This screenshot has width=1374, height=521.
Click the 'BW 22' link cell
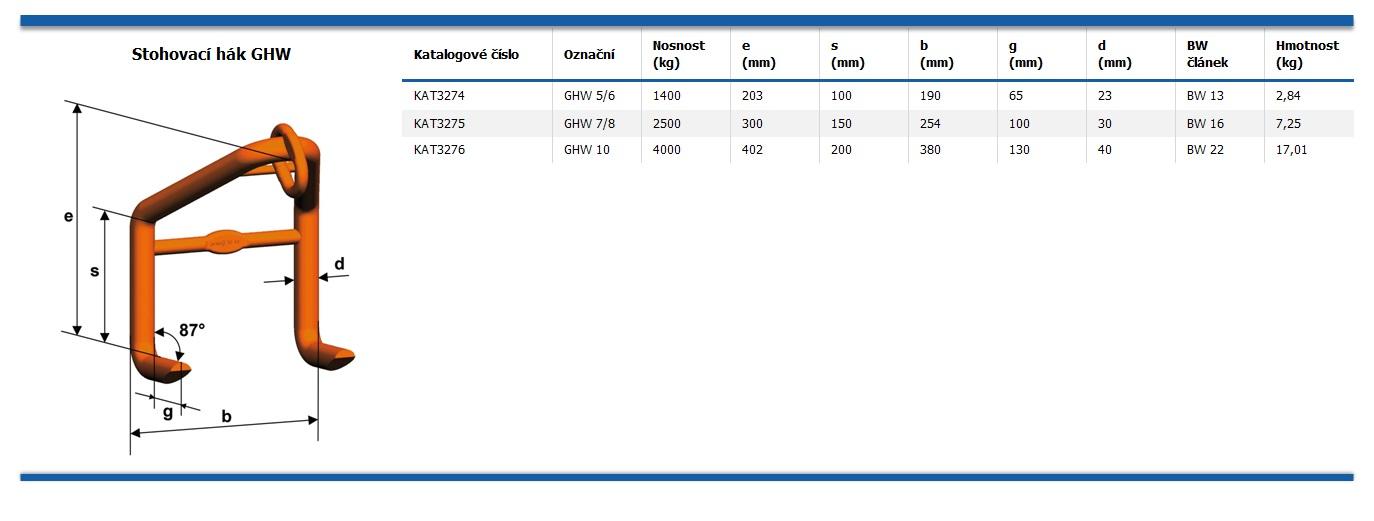coord(1205,150)
